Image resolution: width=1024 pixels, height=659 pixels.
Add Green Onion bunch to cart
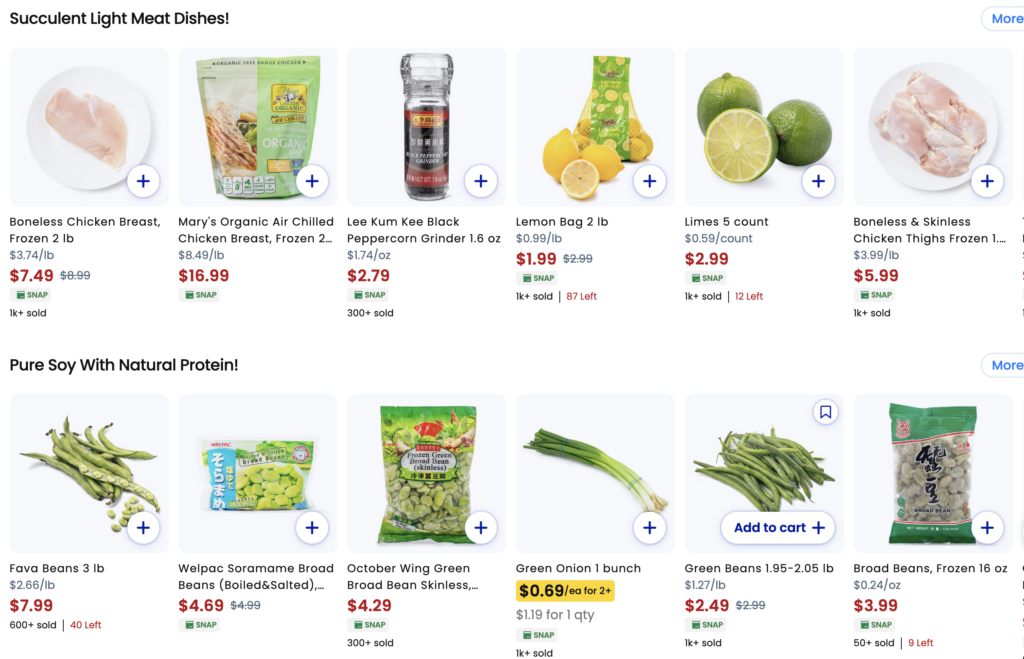click(x=650, y=528)
